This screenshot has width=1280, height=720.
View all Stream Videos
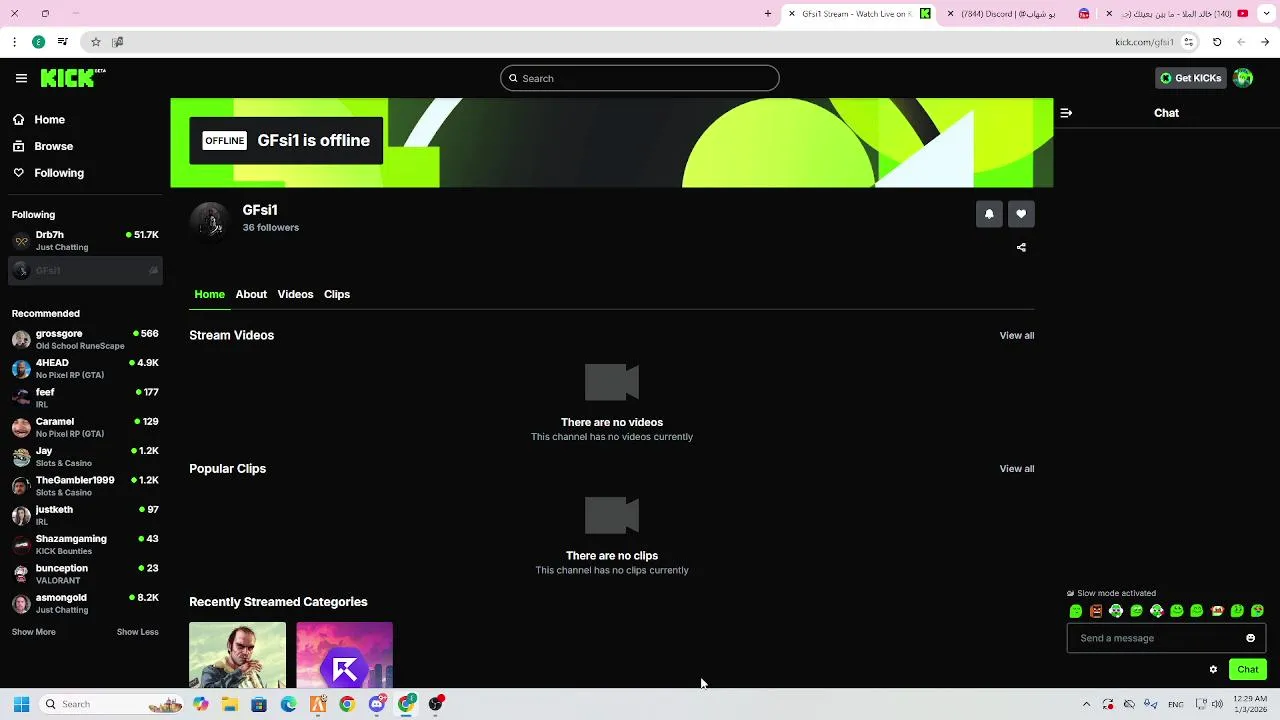(x=1017, y=335)
